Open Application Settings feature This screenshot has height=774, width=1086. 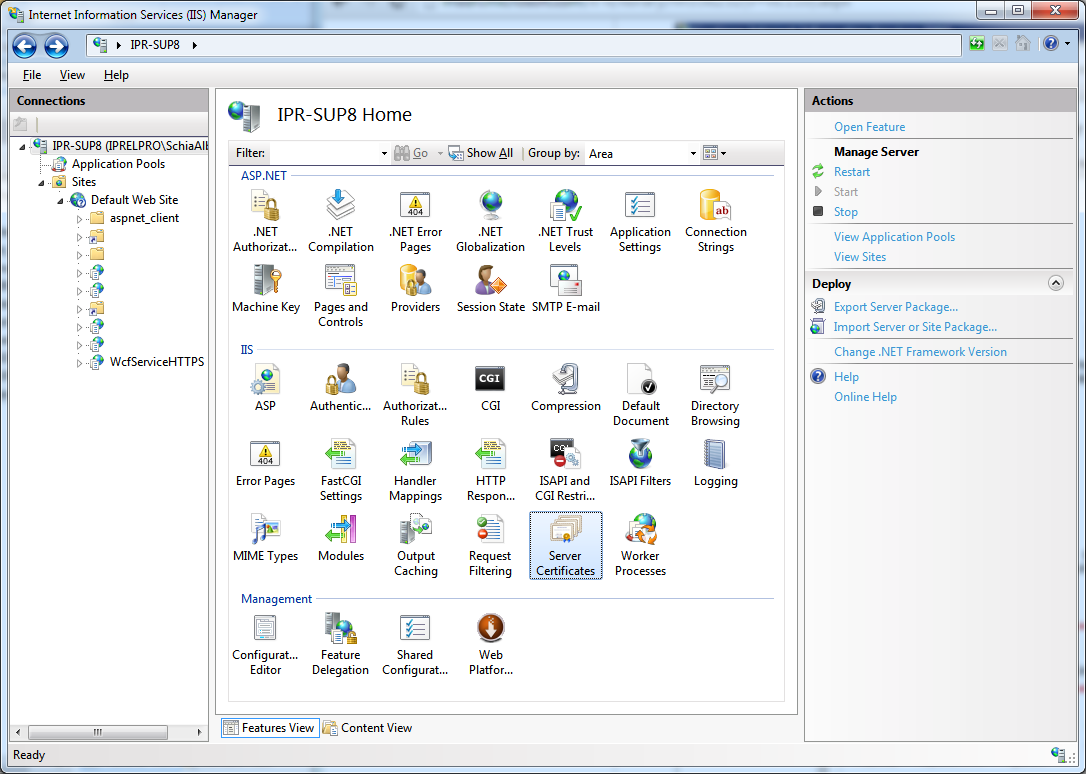point(640,221)
